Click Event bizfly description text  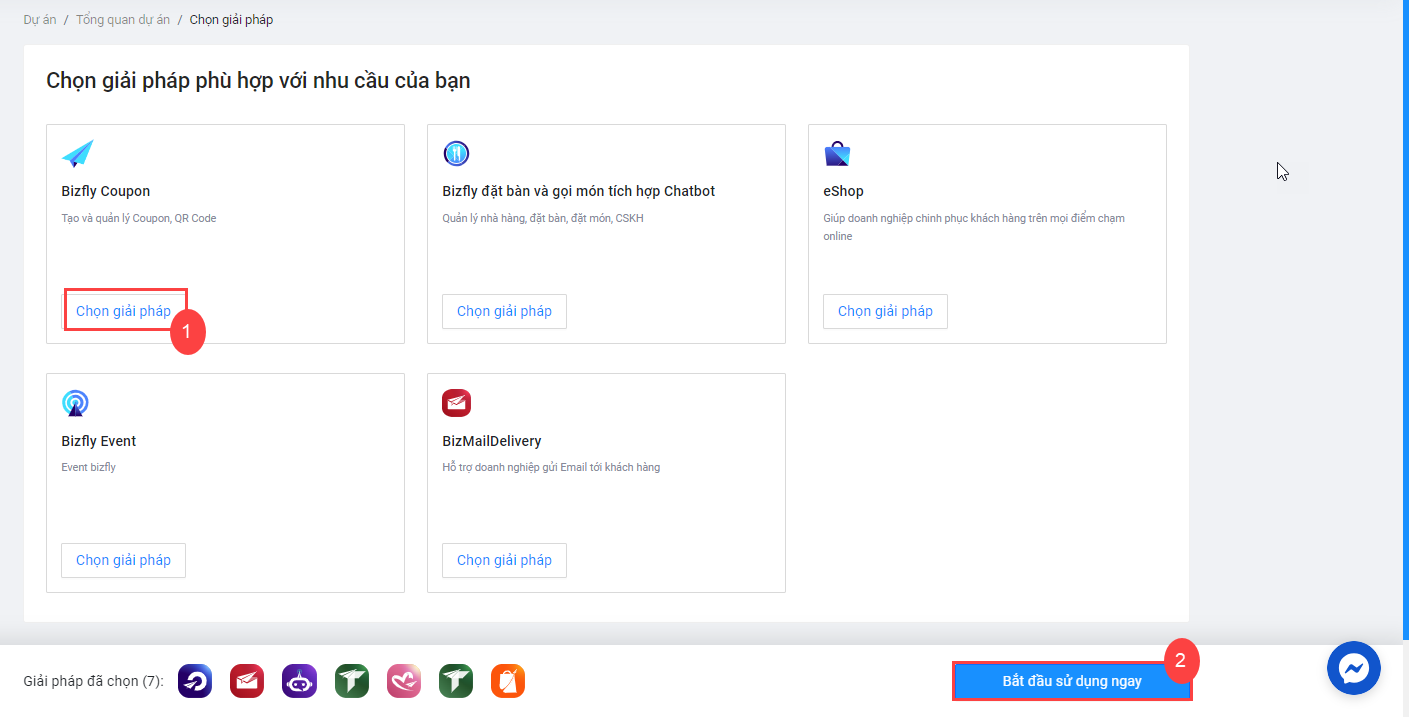click(x=88, y=467)
